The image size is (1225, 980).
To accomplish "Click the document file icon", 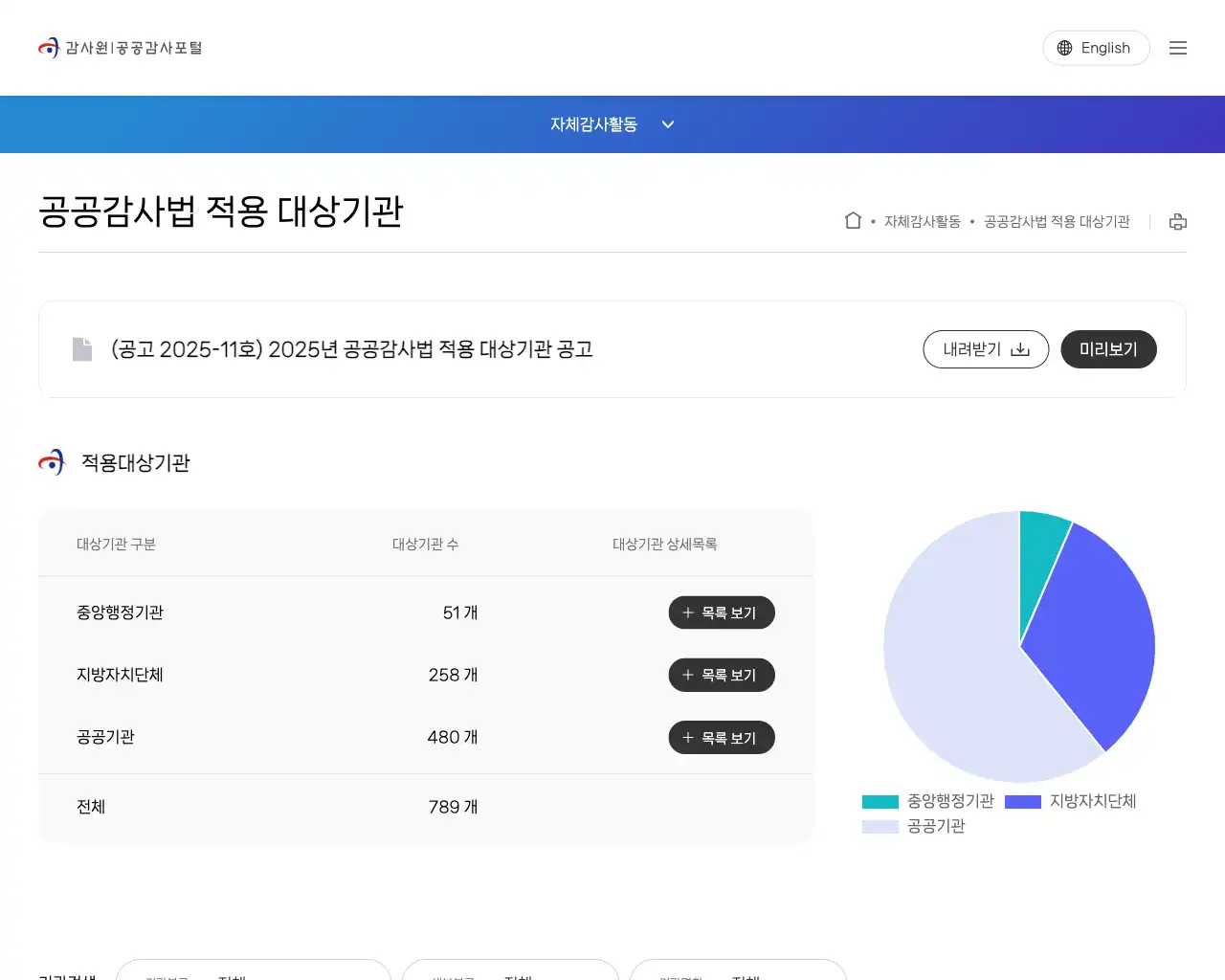I will tap(83, 349).
